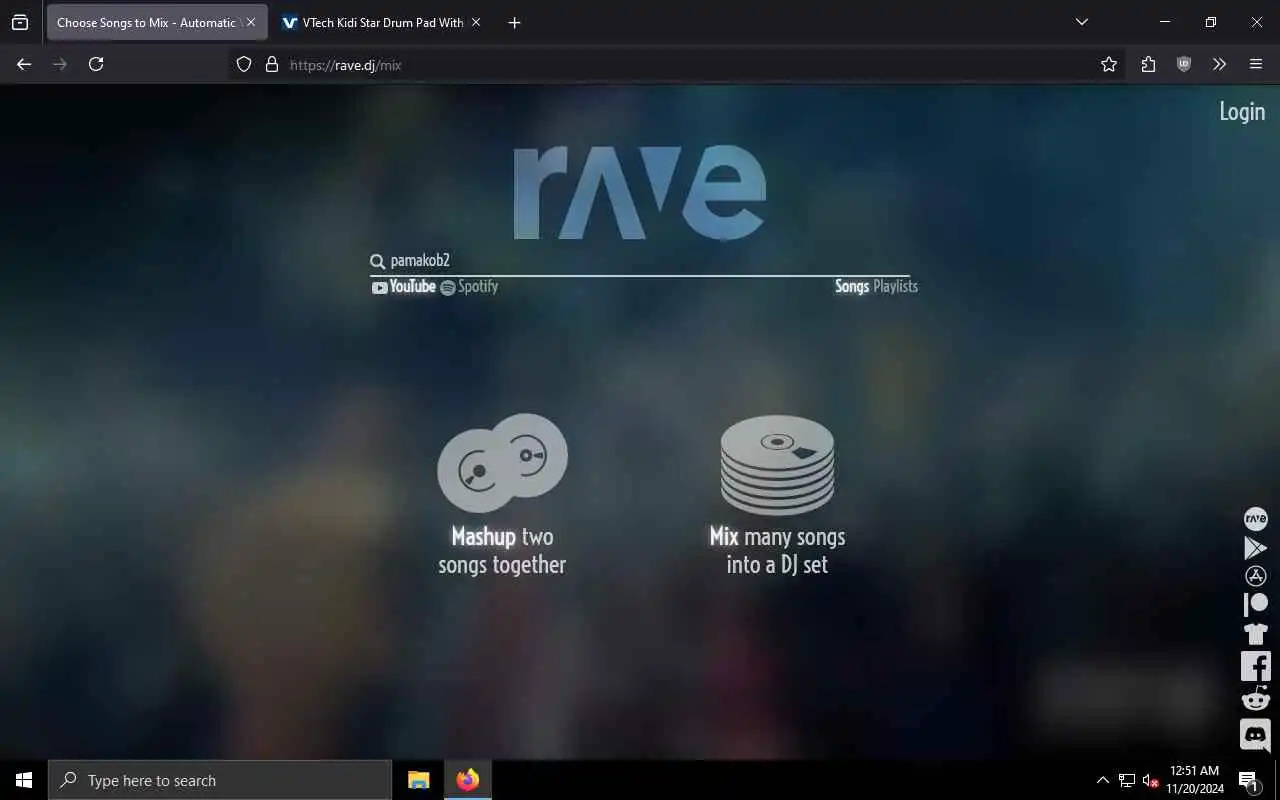Open the Windows Start menu
Image resolution: width=1280 pixels, height=800 pixels.
click(24, 780)
